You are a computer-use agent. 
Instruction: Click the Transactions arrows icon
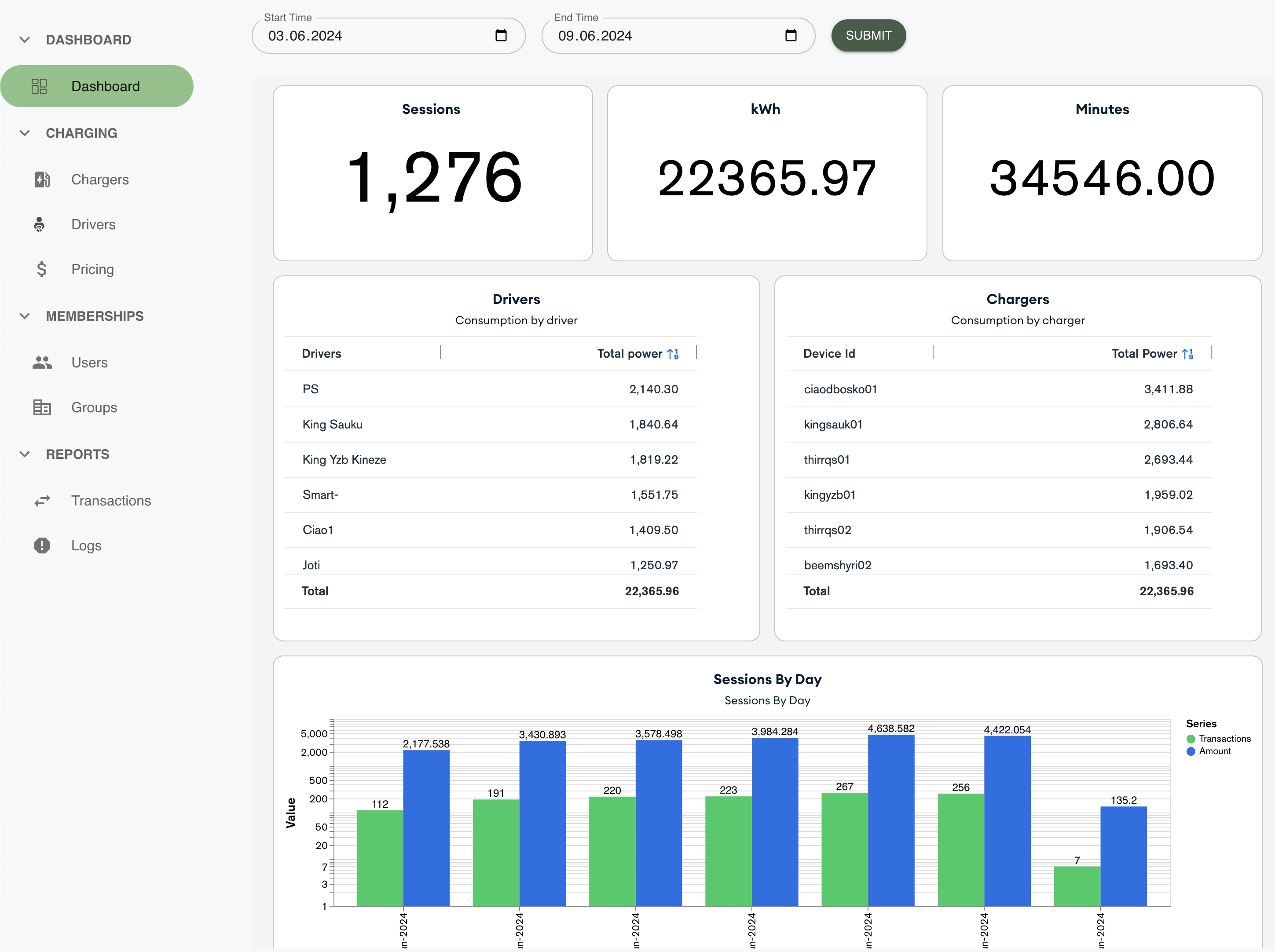pyautogui.click(x=42, y=500)
